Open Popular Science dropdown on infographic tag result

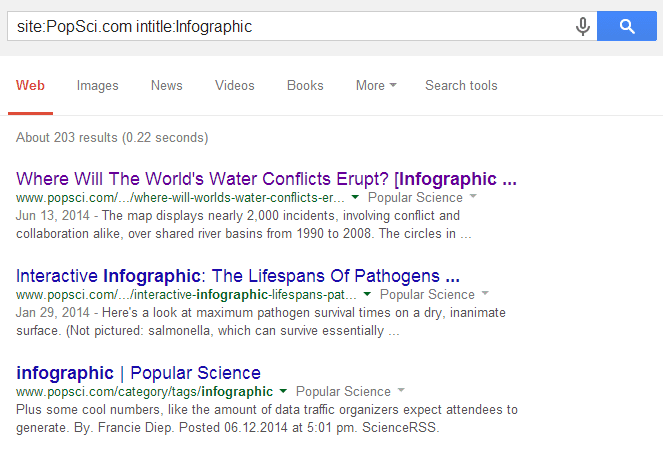tap(350, 391)
